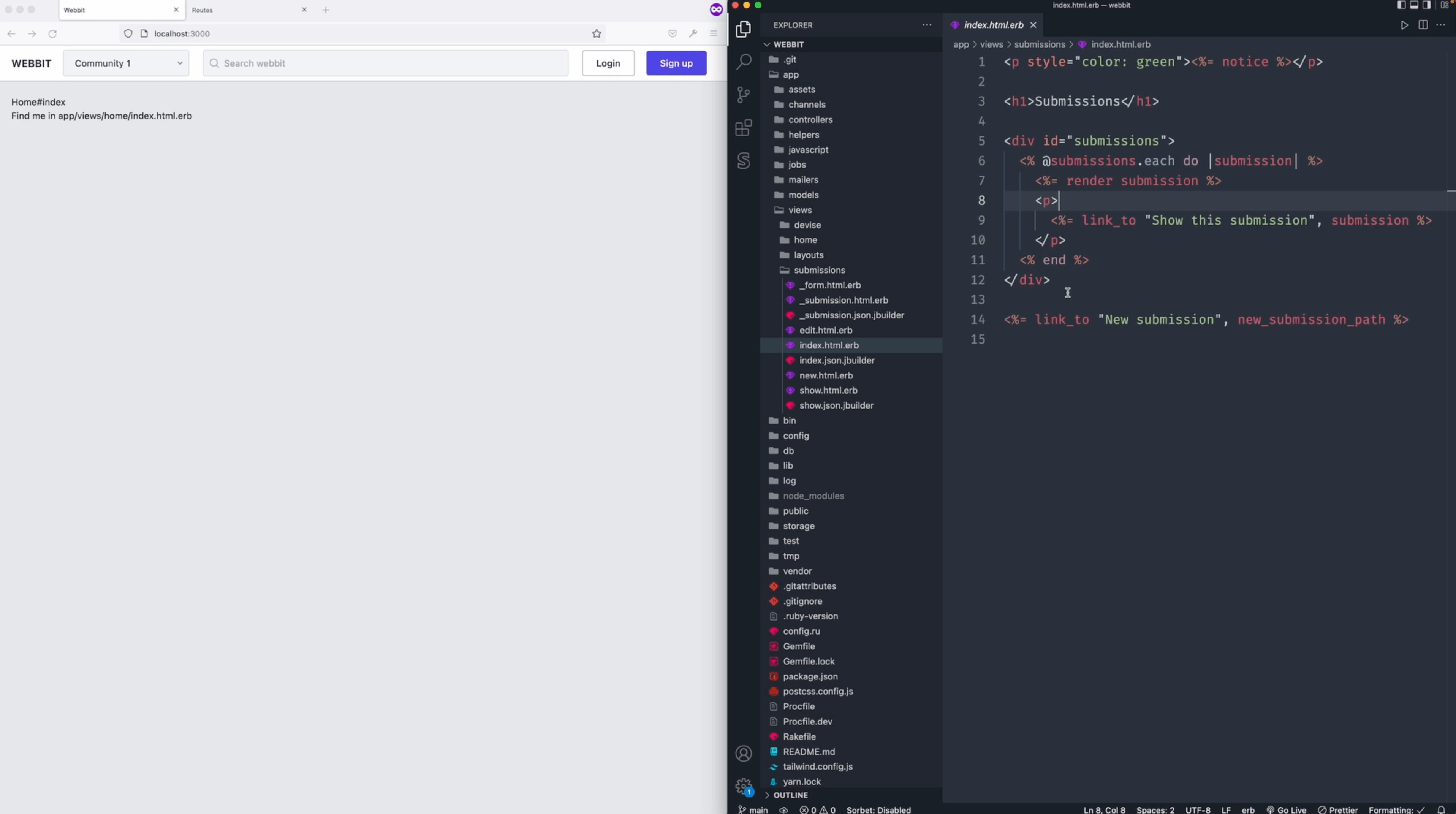The height and width of the screenshot is (814, 1456).
Task: Click the shield tracking protection icon
Action: pos(128,34)
